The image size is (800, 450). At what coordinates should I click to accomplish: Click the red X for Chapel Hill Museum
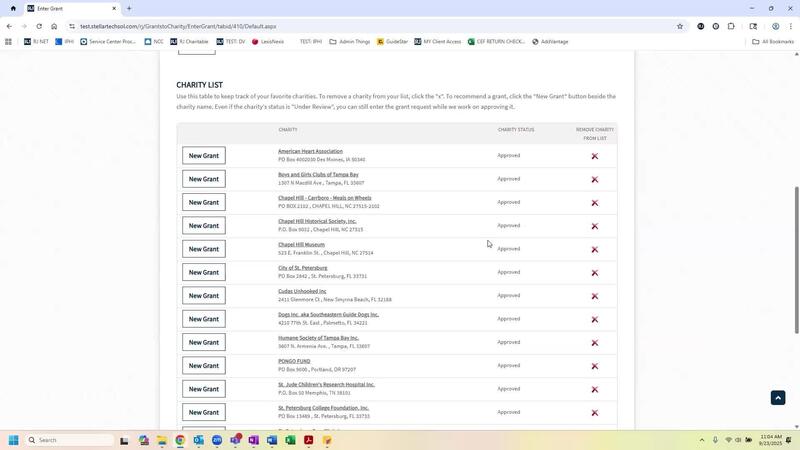click(x=594, y=249)
